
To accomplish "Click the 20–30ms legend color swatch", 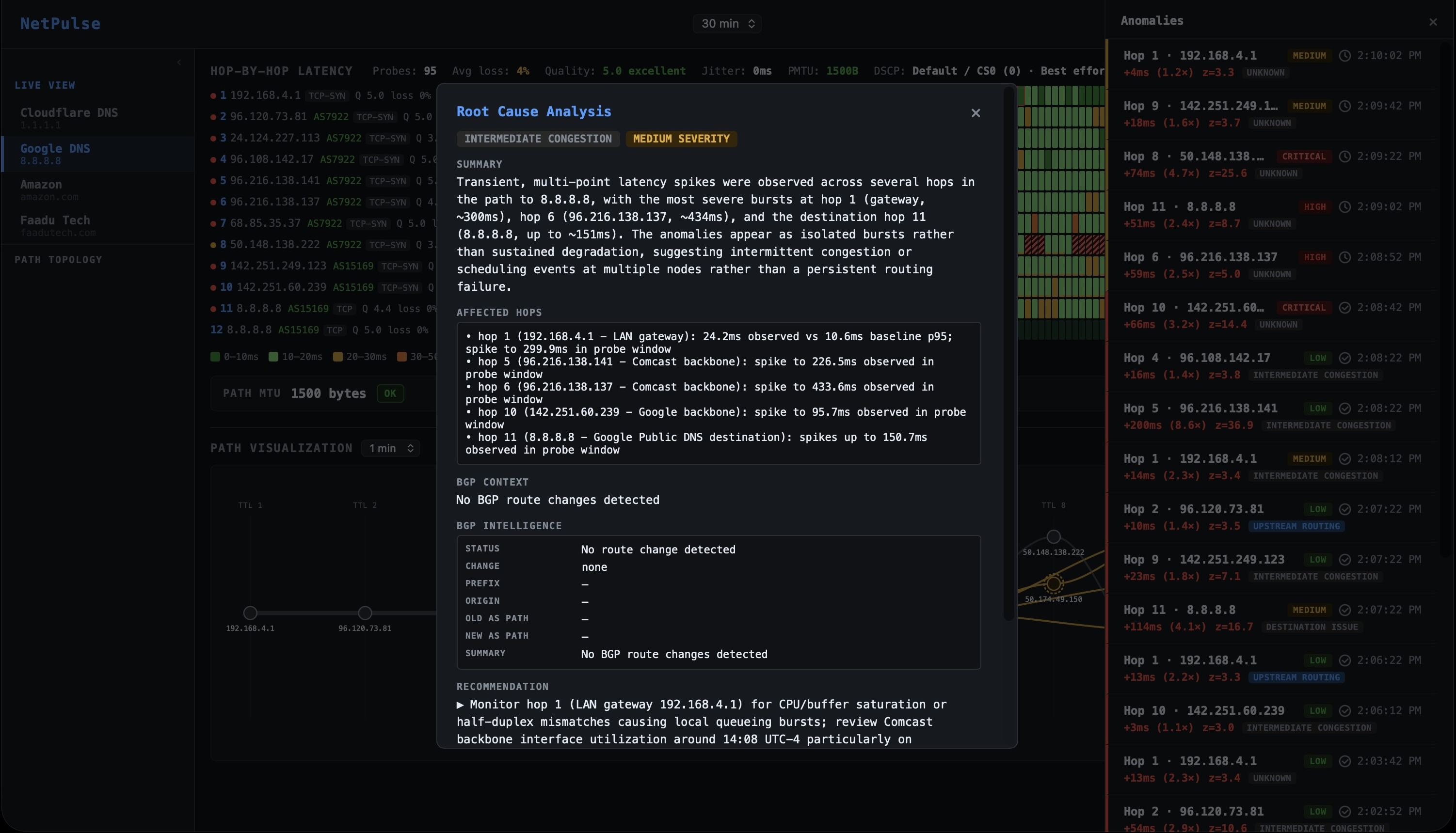I will click(337, 357).
